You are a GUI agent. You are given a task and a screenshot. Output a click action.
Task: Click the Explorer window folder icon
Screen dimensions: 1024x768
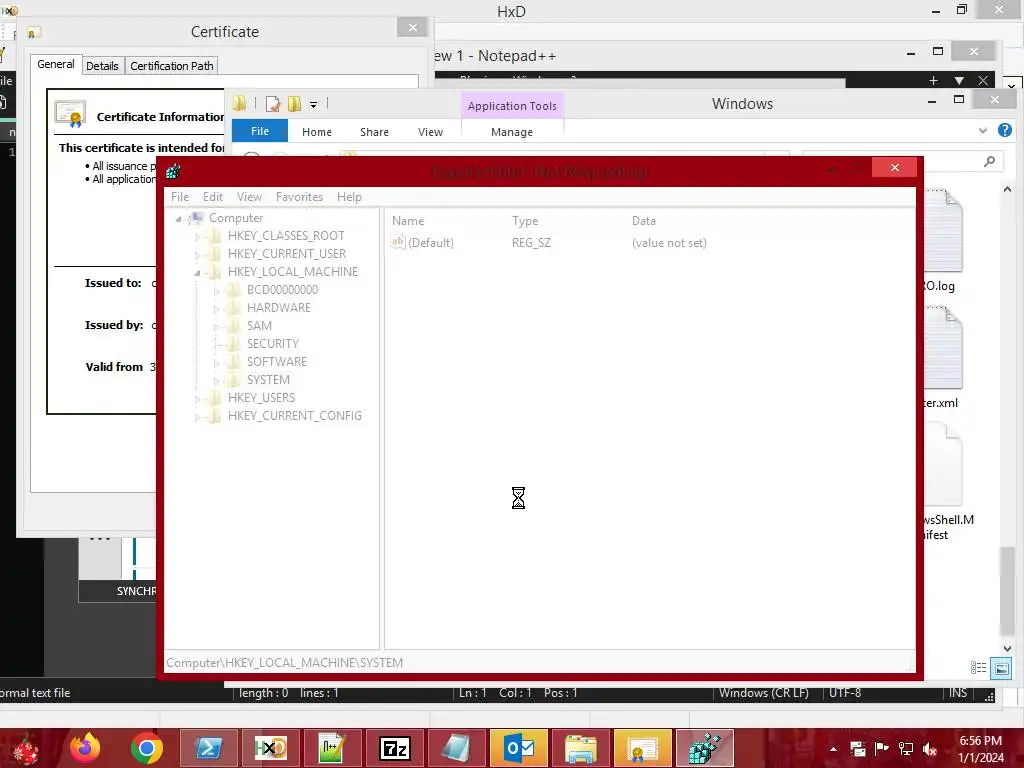pos(240,103)
